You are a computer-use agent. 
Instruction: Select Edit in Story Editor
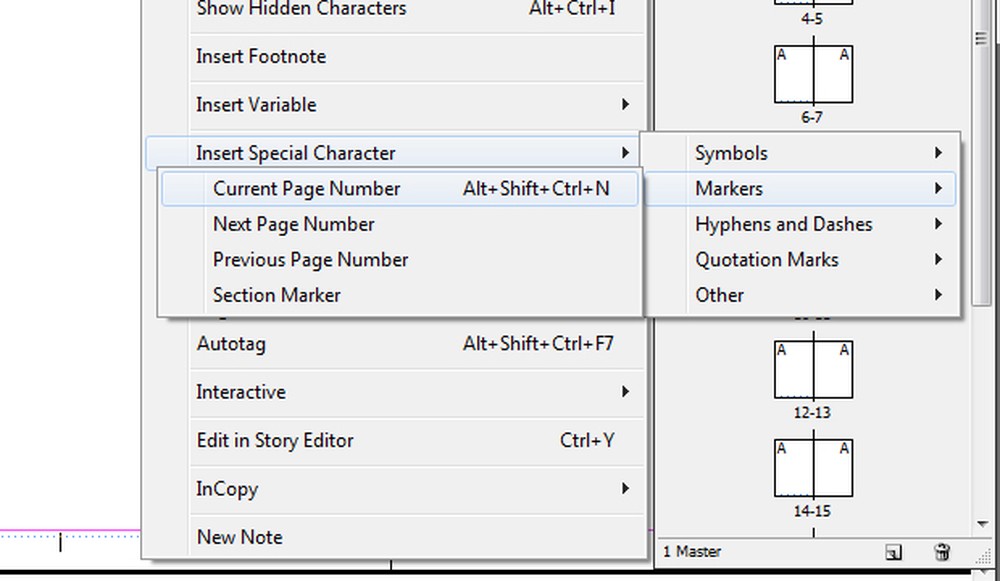tap(275, 440)
